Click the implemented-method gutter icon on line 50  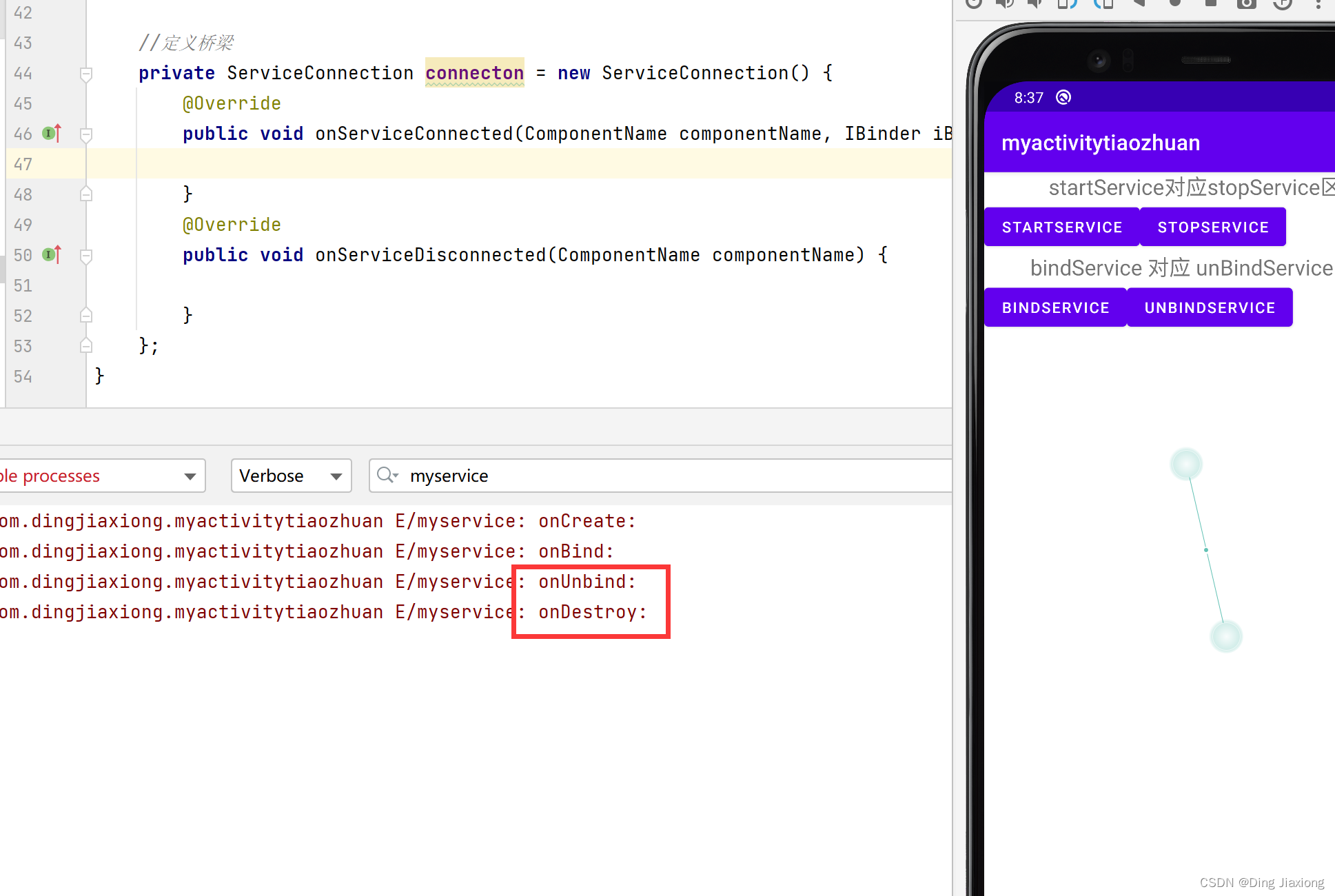[x=52, y=254]
